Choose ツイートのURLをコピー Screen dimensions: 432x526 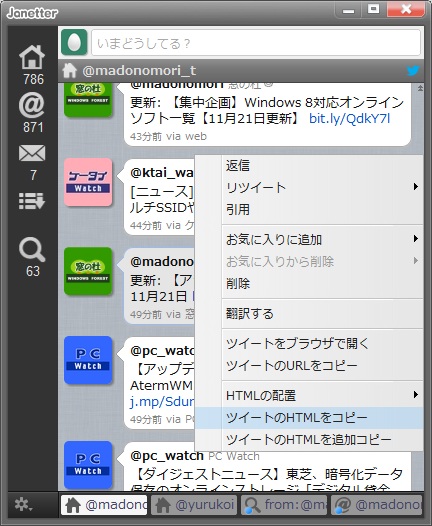(309, 365)
